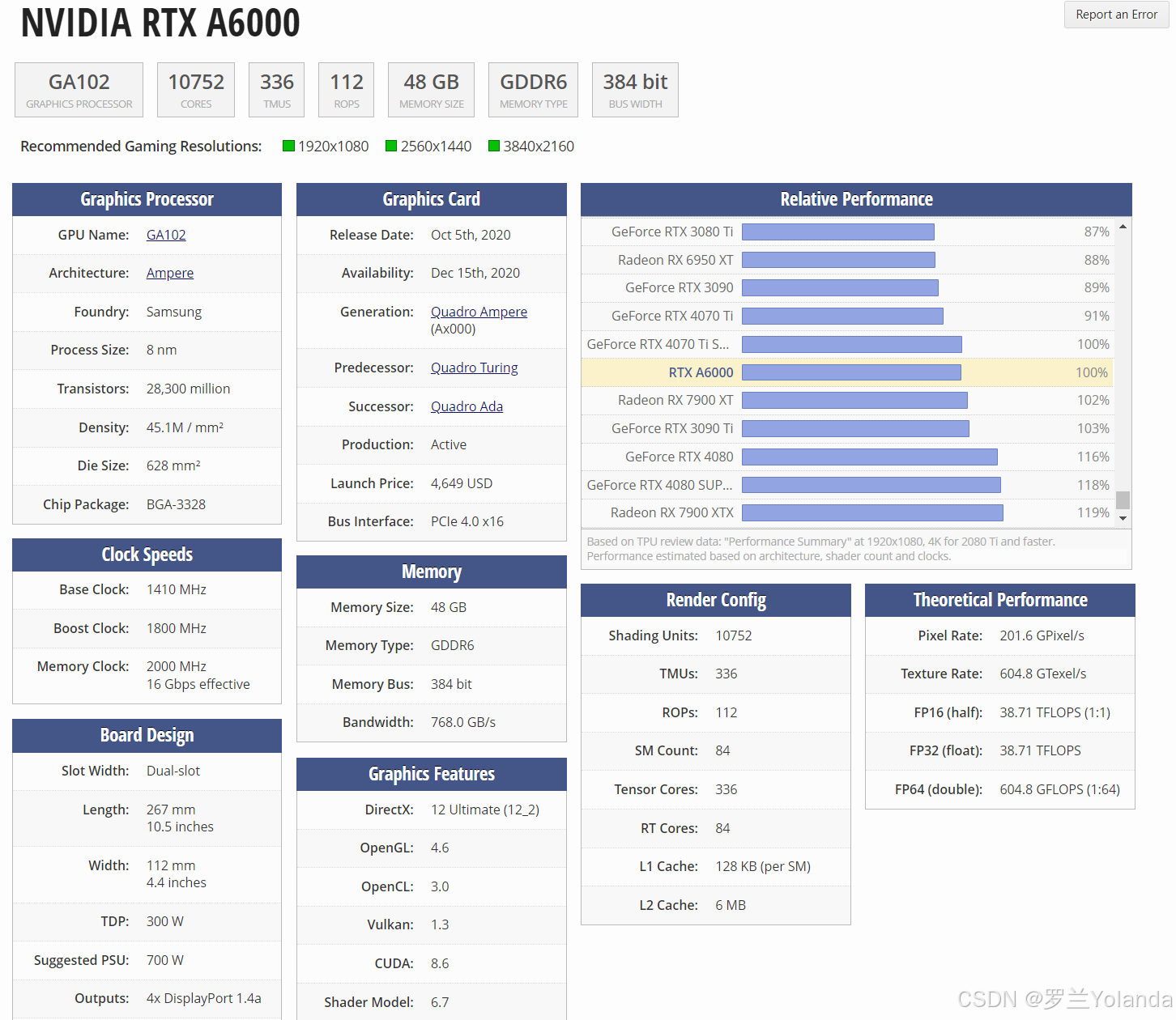Select the GeForce RTX 3080 Ti performance row
This screenshot has height=1020, width=1176.
tap(847, 232)
